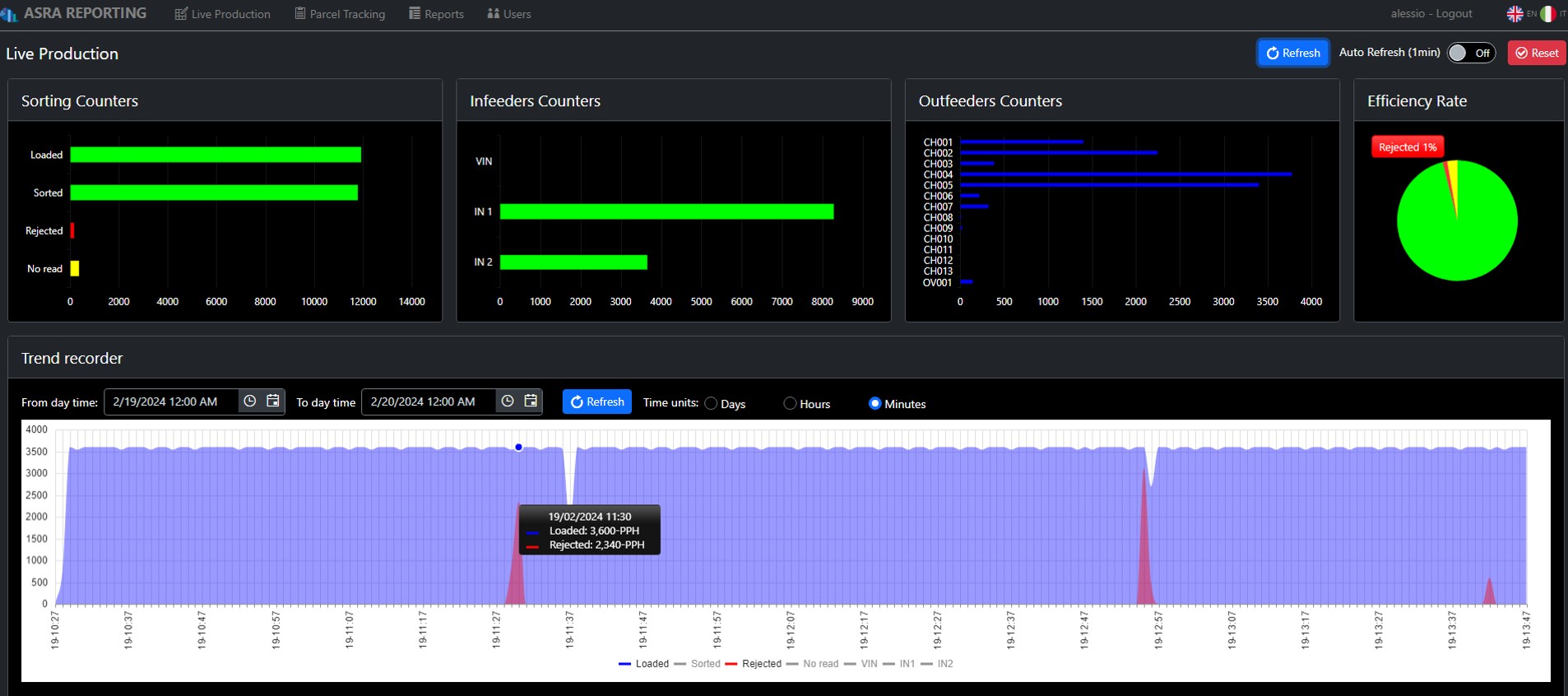Toggle the IN1 series in legend
Screen dimensions: 1568x696
898,664
